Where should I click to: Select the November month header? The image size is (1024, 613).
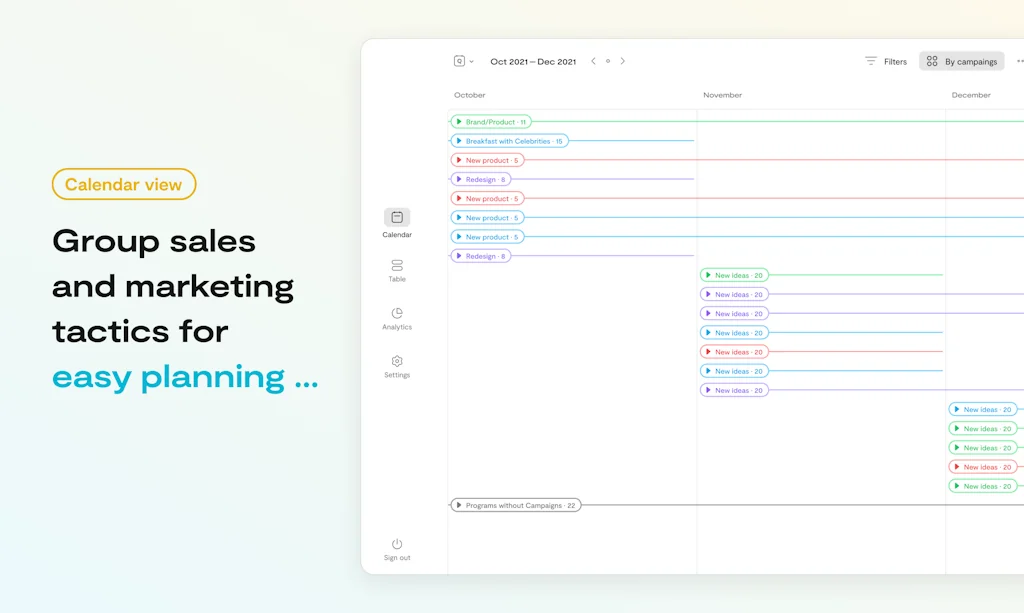click(722, 95)
